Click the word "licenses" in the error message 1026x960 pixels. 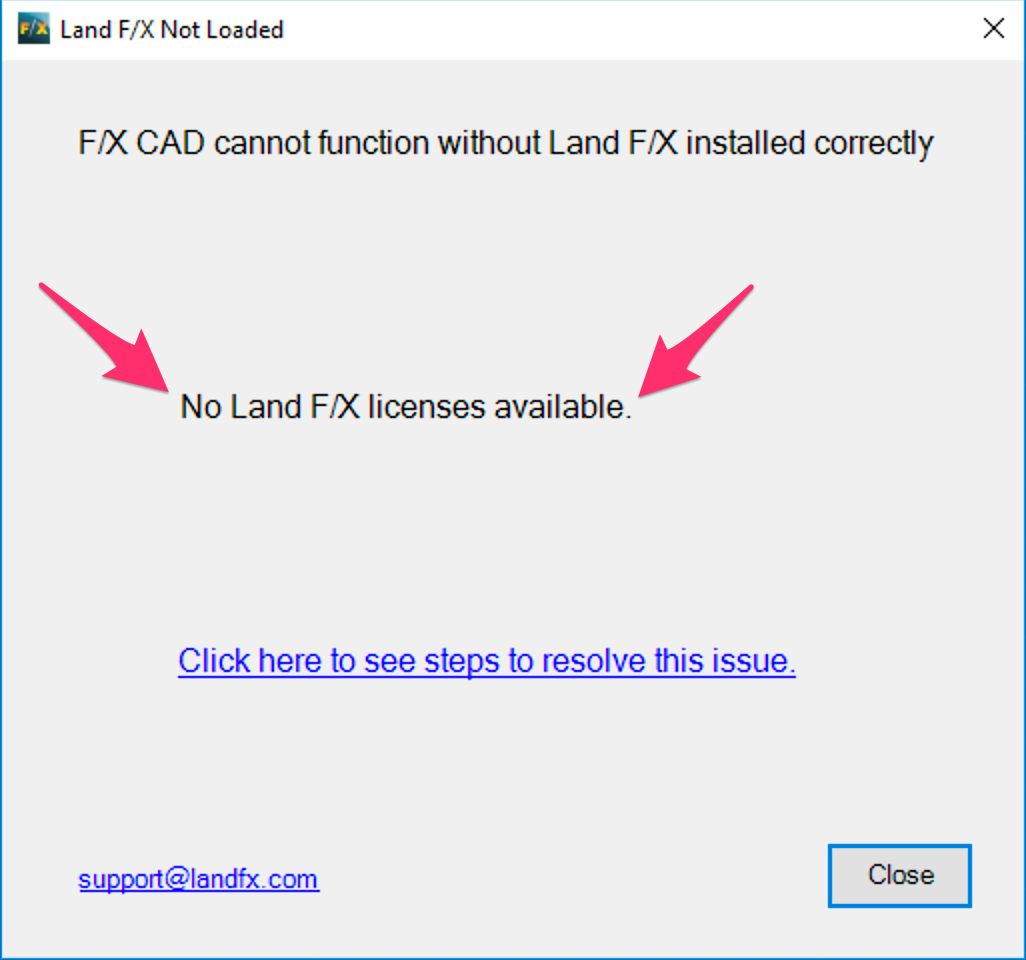tap(426, 406)
